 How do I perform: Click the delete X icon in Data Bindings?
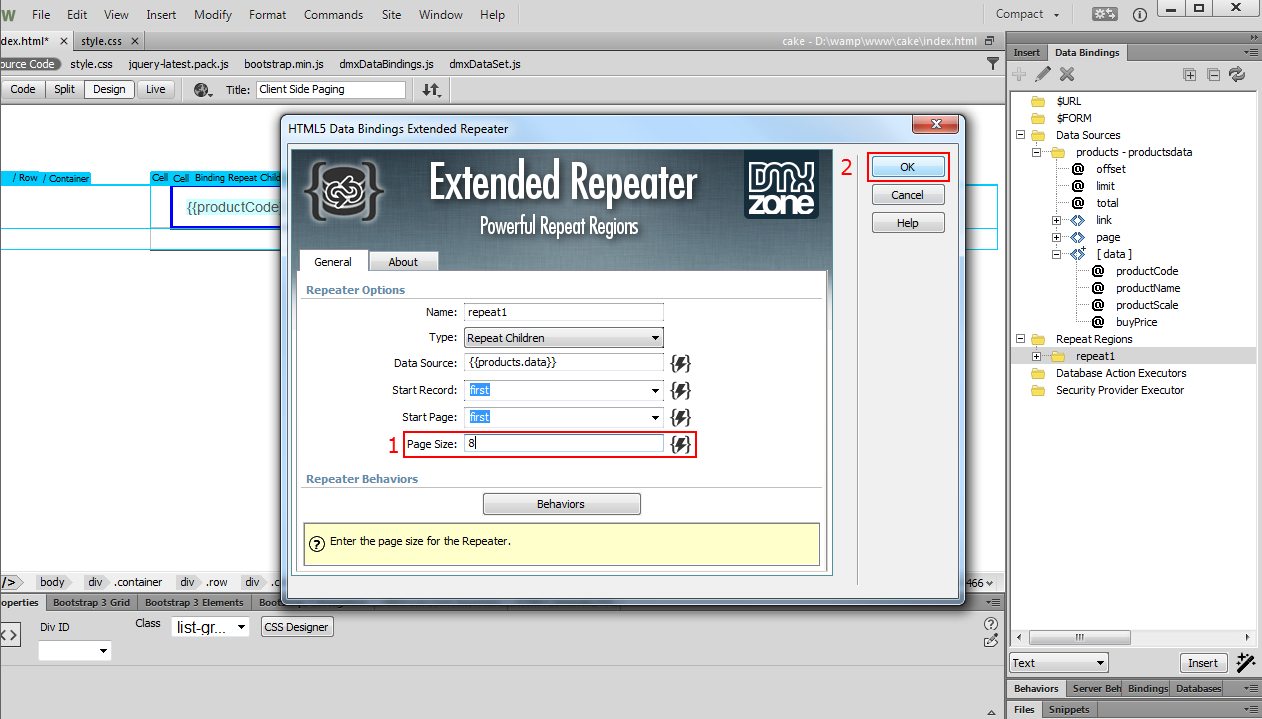click(x=1067, y=74)
